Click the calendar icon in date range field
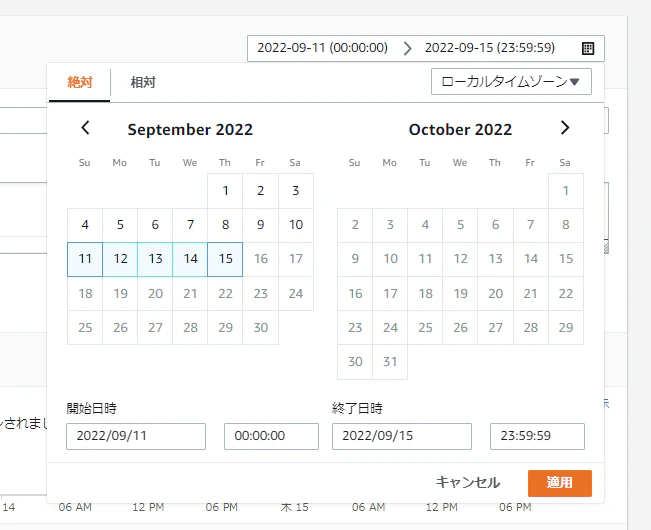This screenshot has width=651, height=530. pyautogui.click(x=587, y=48)
